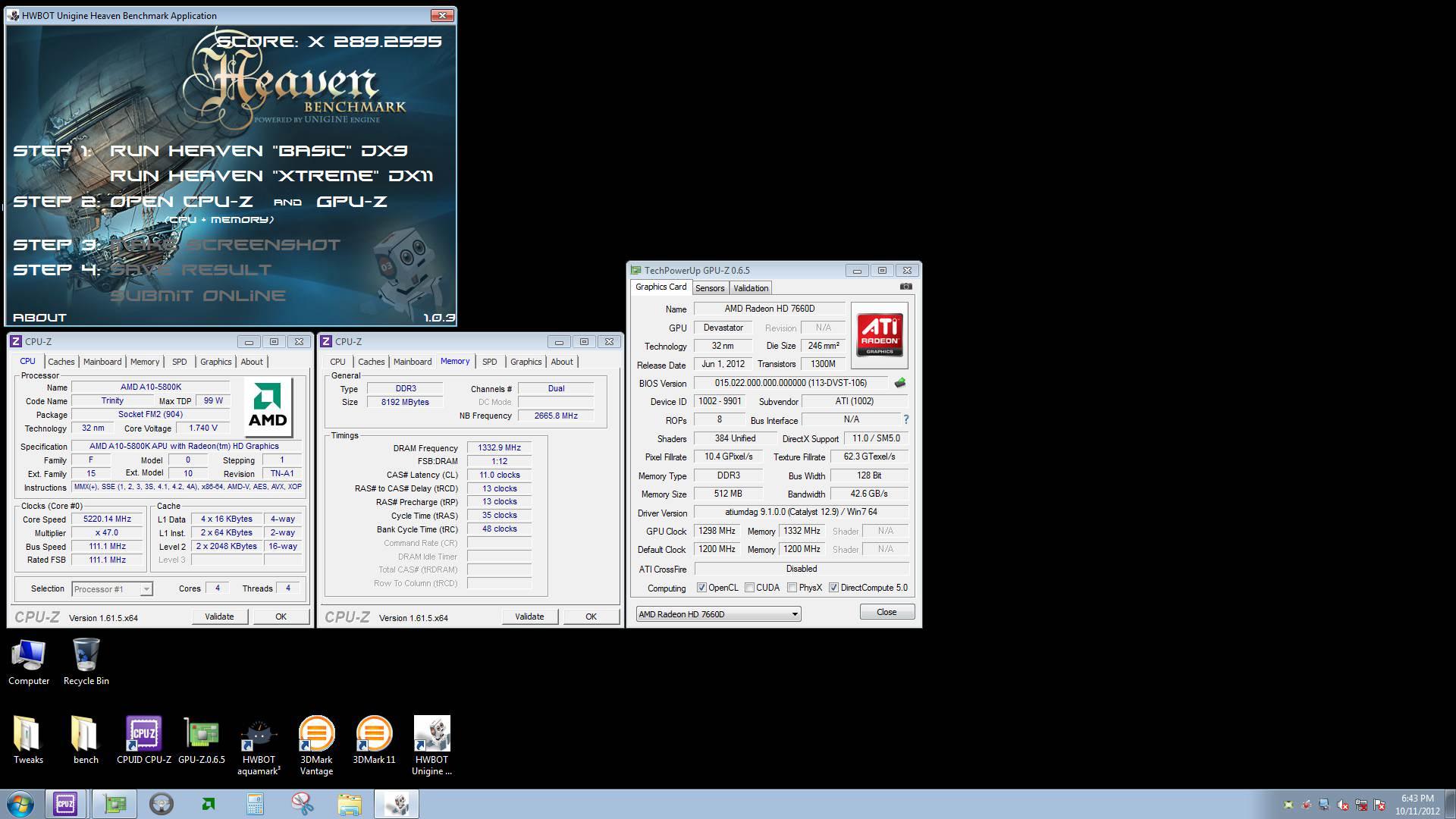Toggle the OpenCL checkbox in GPU-Z

pos(701,588)
